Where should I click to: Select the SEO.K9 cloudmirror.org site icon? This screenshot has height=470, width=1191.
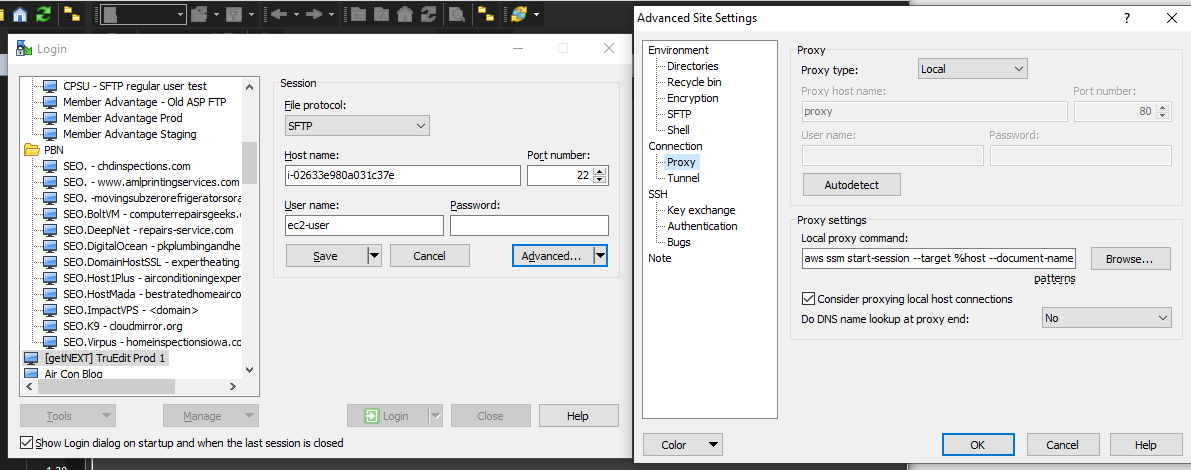click(50, 326)
